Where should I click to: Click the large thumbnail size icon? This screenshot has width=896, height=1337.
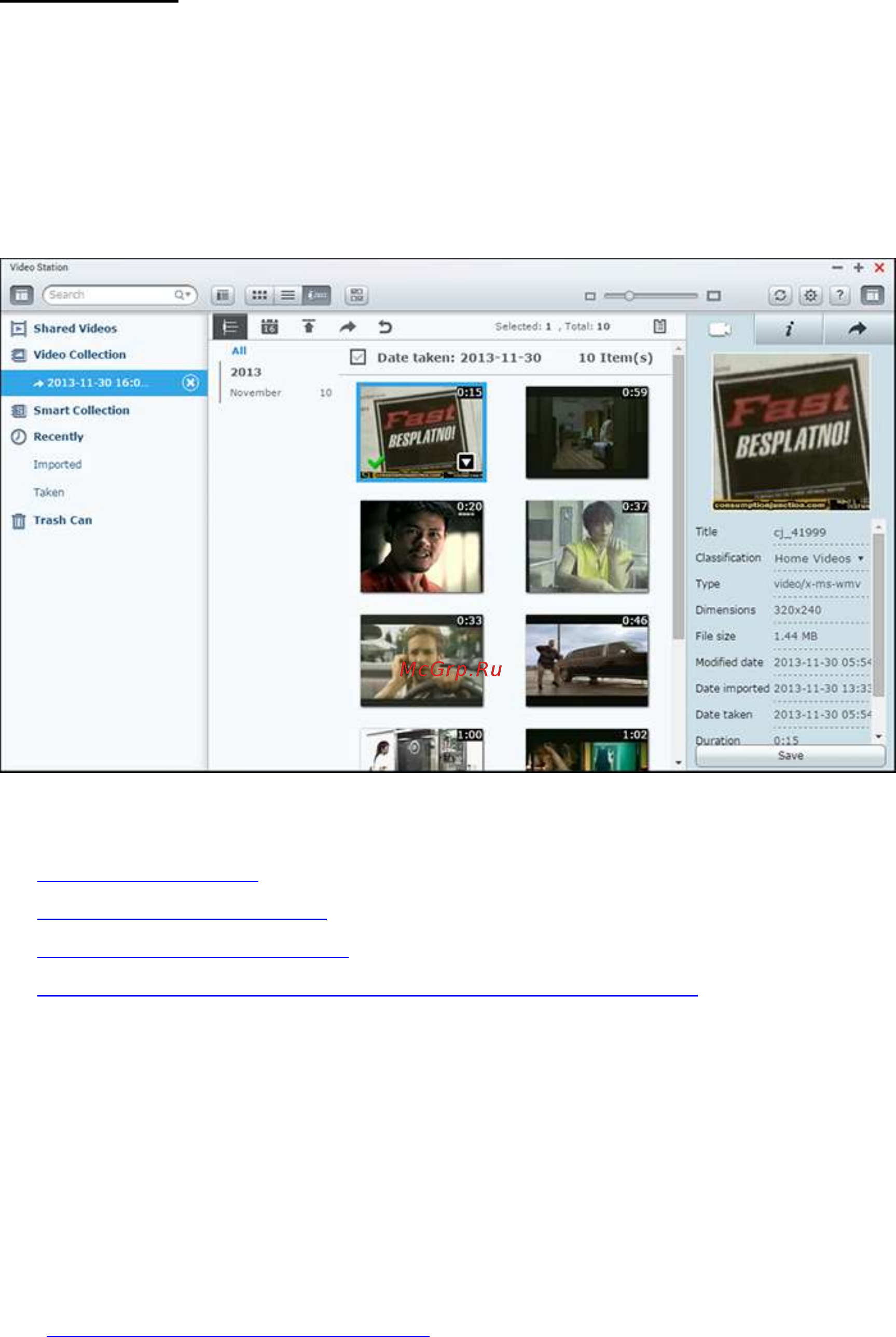click(714, 295)
